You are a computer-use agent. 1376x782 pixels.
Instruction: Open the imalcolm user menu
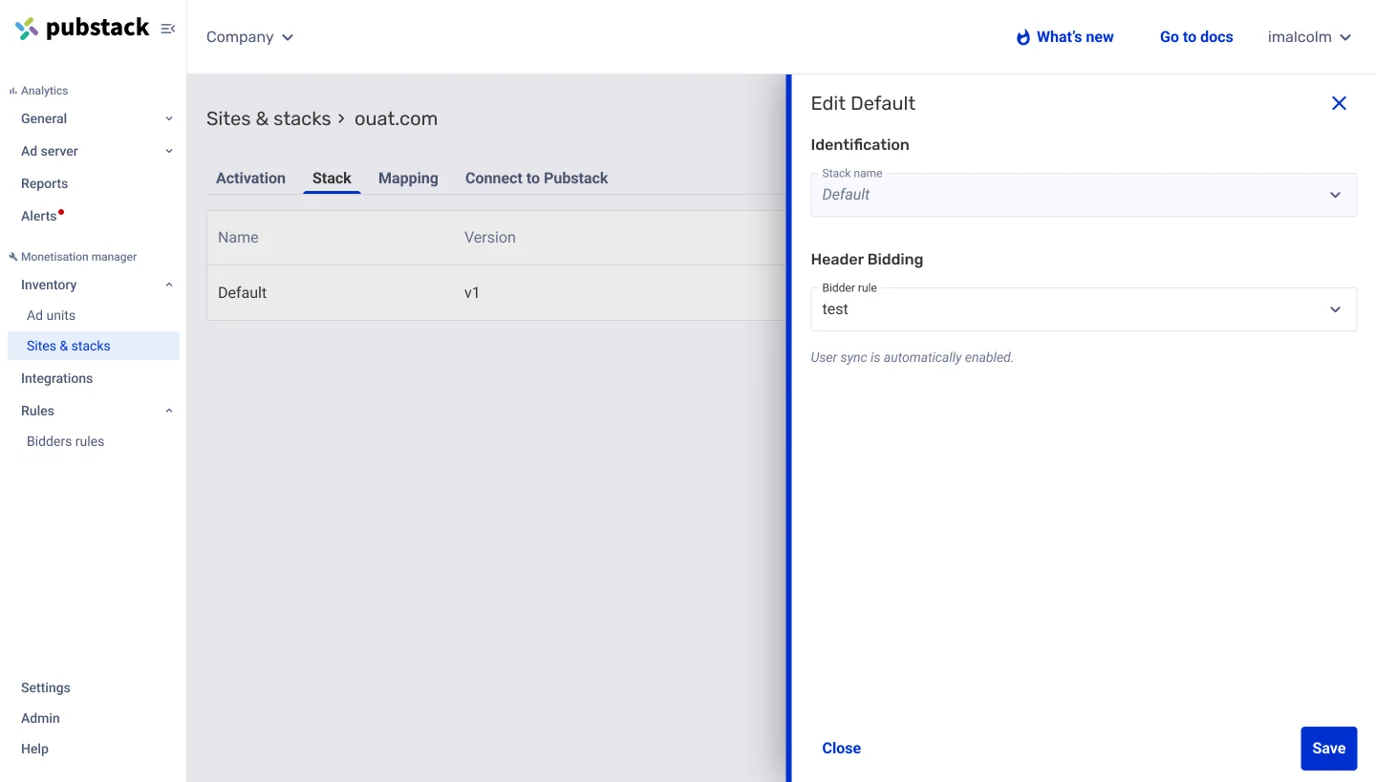tap(1308, 37)
